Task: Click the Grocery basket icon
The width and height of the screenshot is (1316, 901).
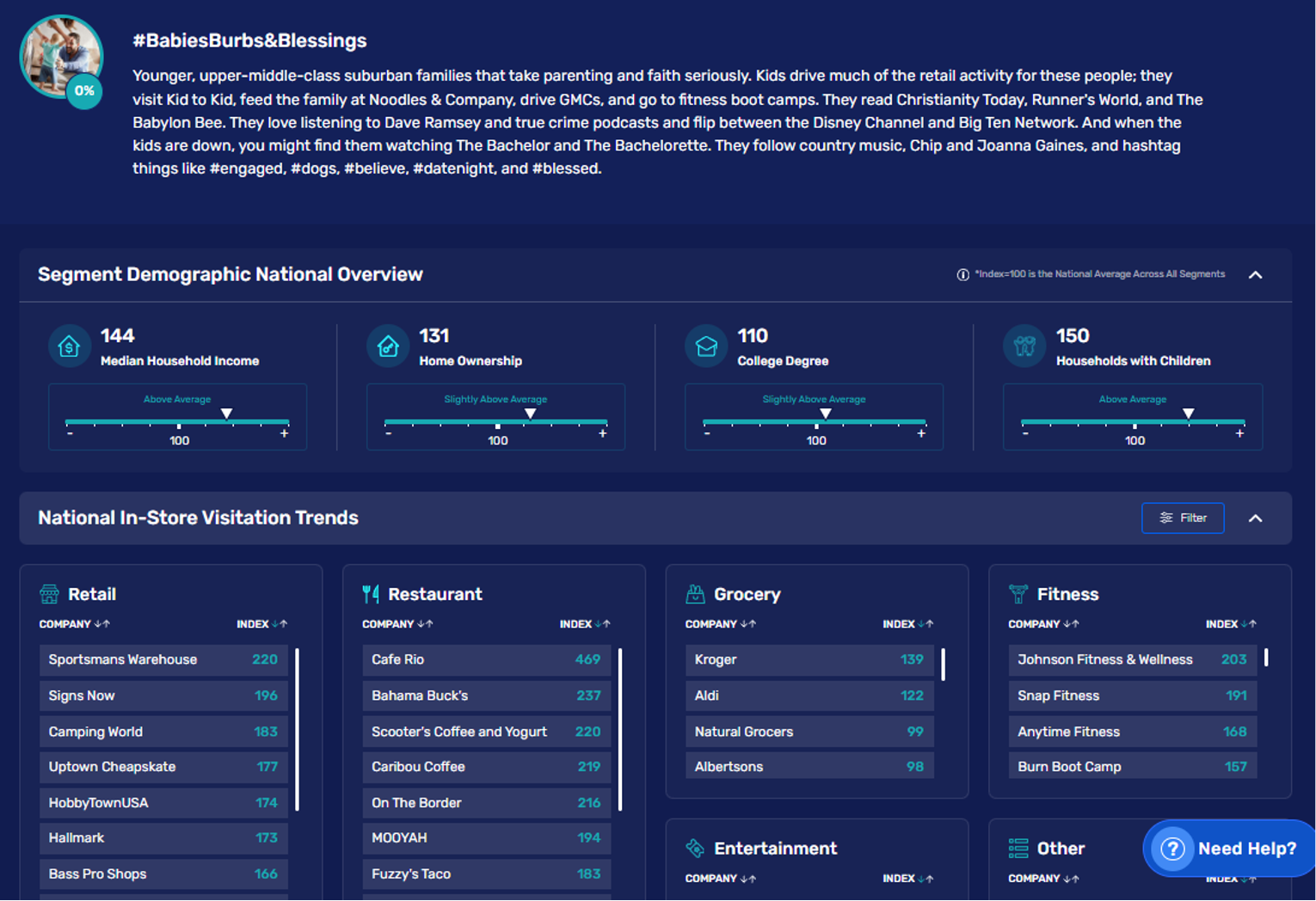Action: 695,594
